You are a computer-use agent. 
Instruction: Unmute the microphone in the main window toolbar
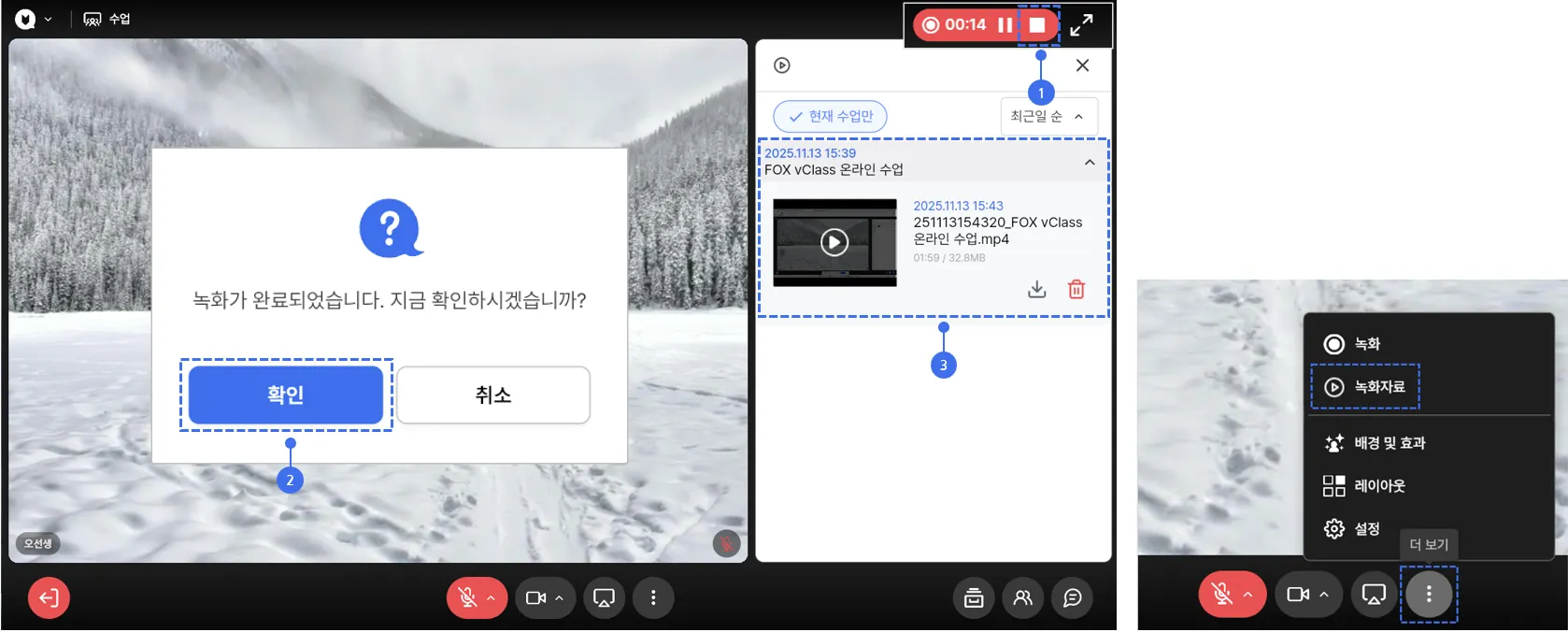click(467, 598)
